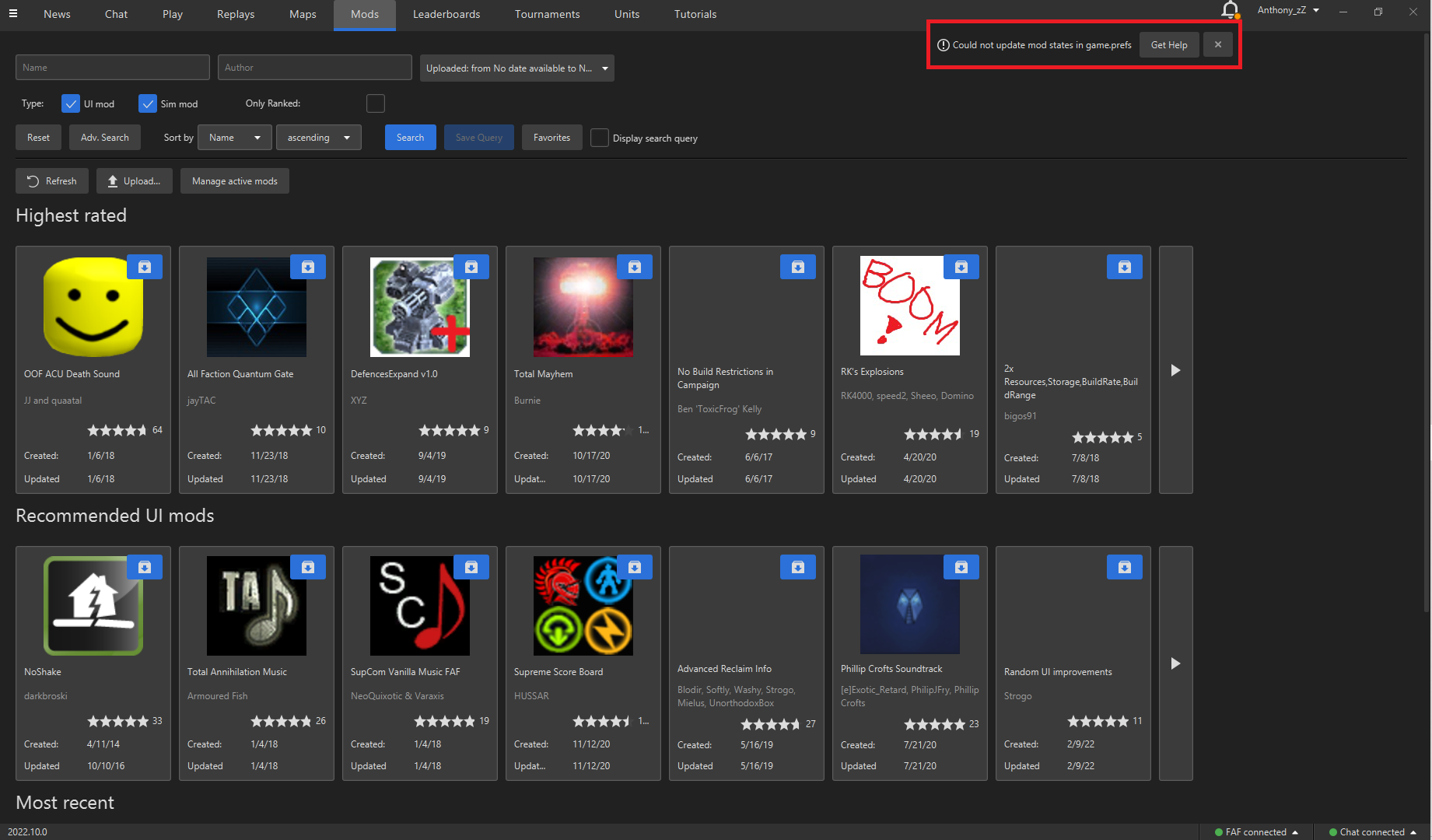Download the SupCom Vanilla Music FAF mod

tap(471, 567)
